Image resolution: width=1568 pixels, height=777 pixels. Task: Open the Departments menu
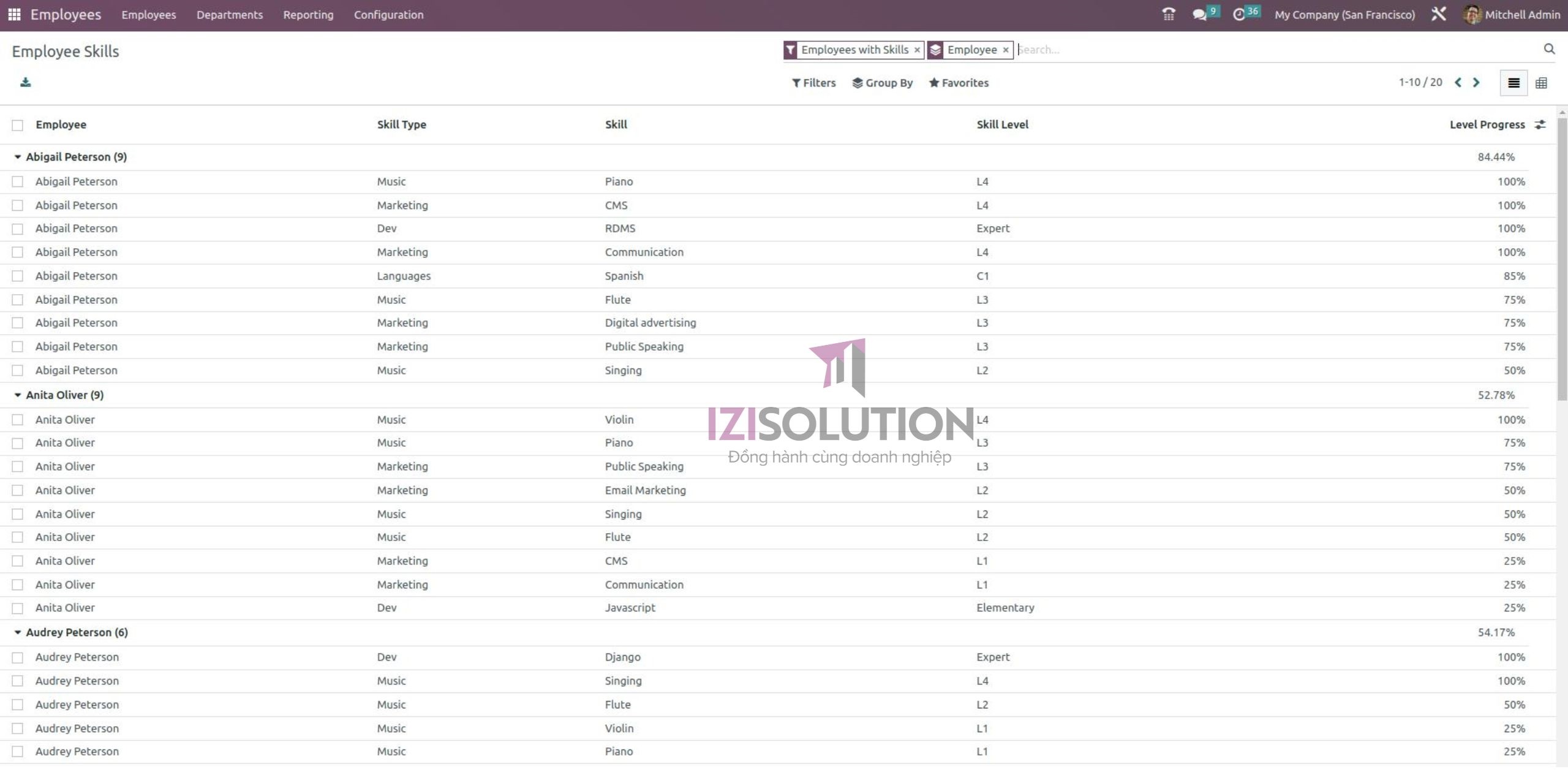point(230,14)
